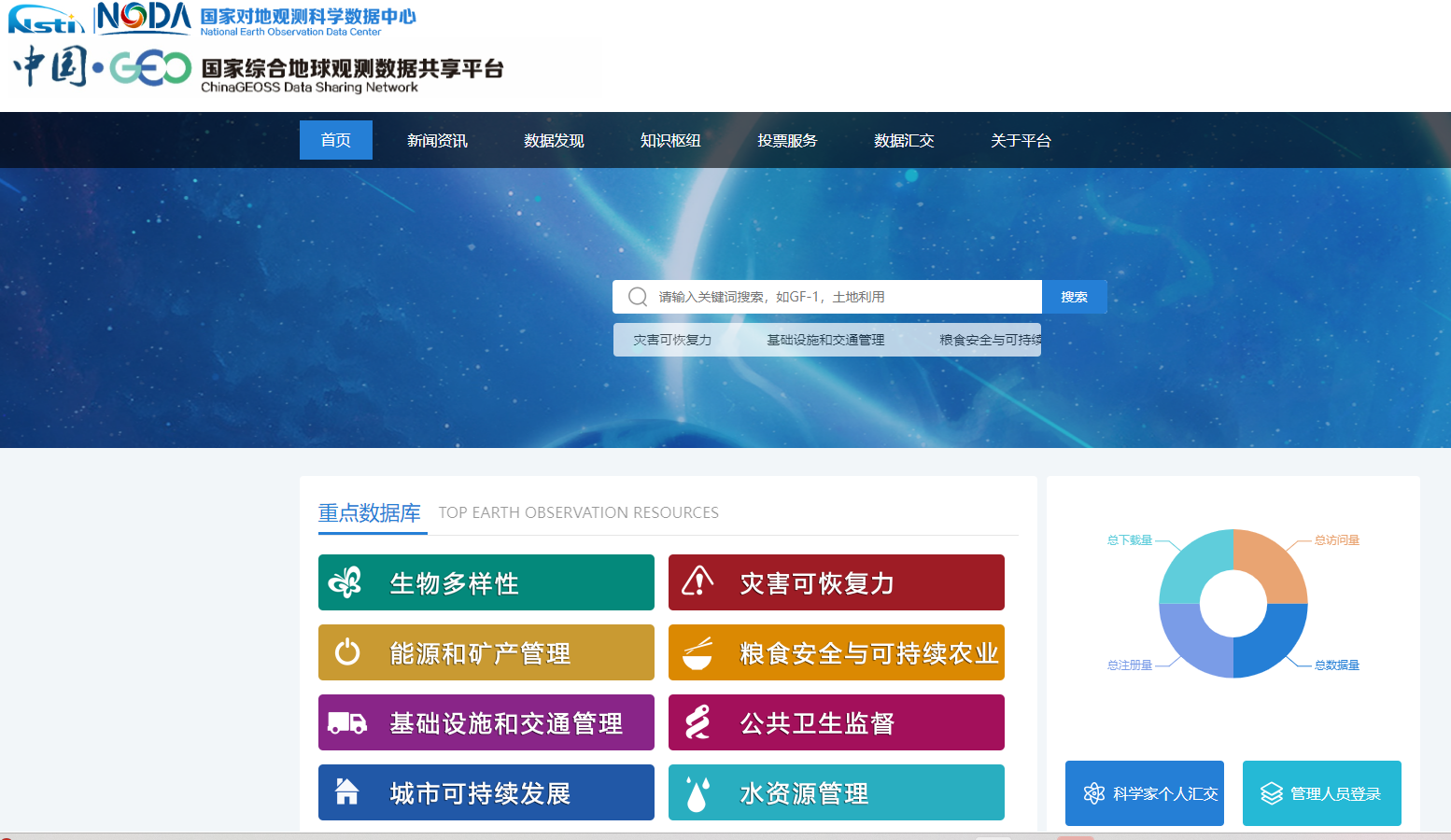Click the sustainable urban development house icon
Screen dimensions: 1451x840
(347, 791)
